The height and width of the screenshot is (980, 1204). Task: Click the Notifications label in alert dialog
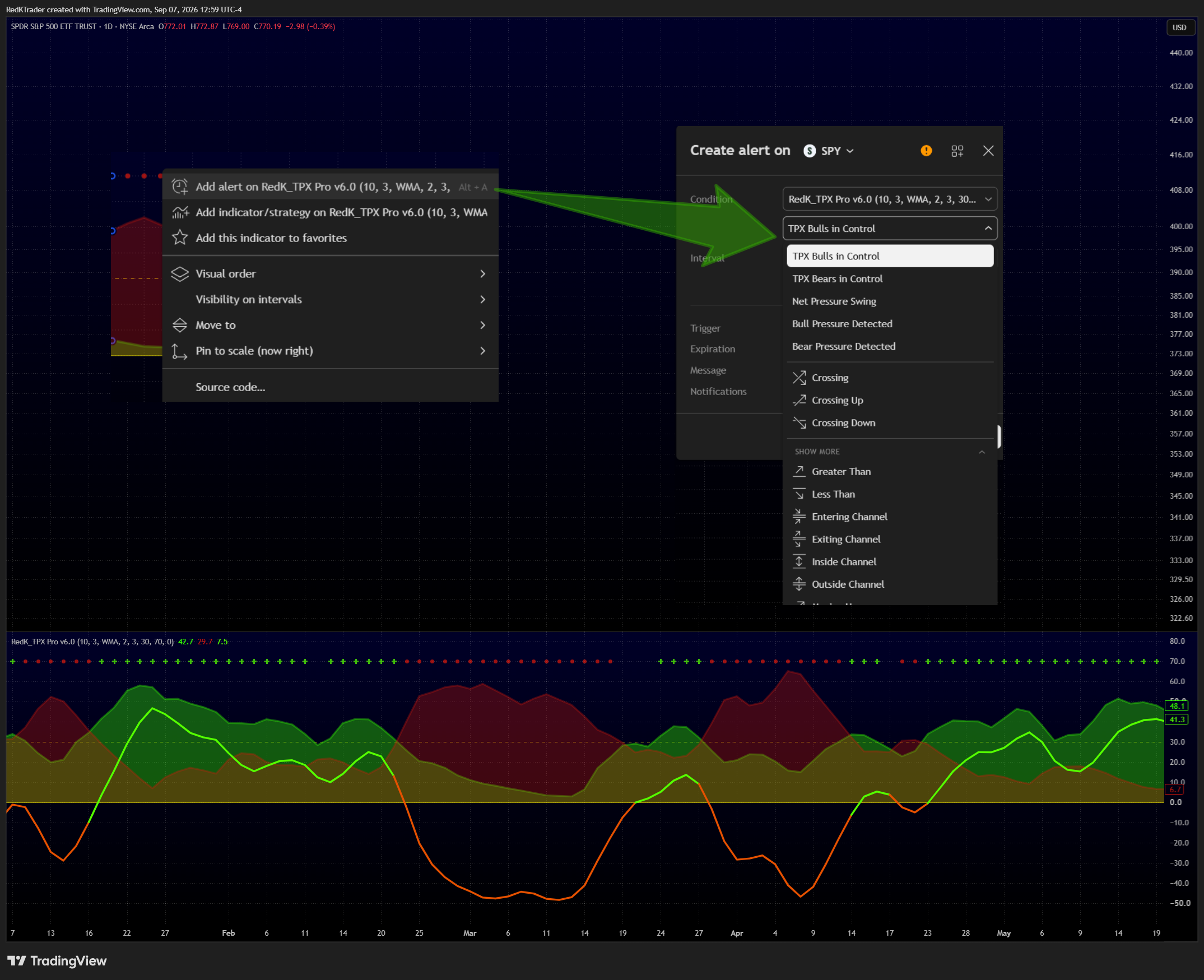(718, 392)
